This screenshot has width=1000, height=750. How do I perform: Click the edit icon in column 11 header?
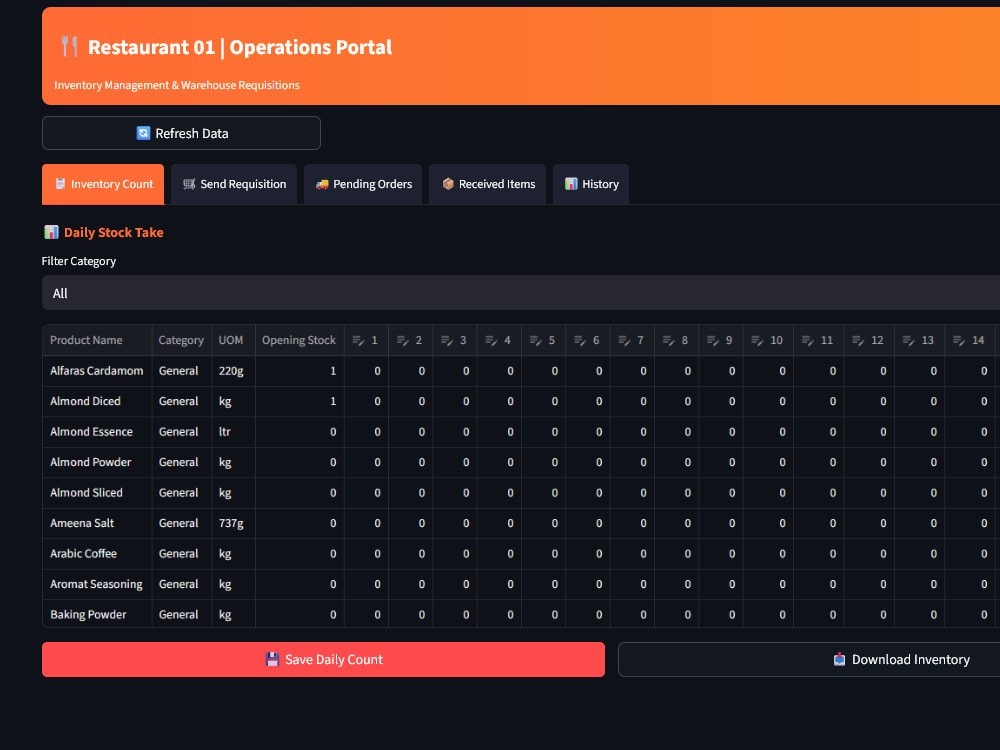tap(807, 341)
